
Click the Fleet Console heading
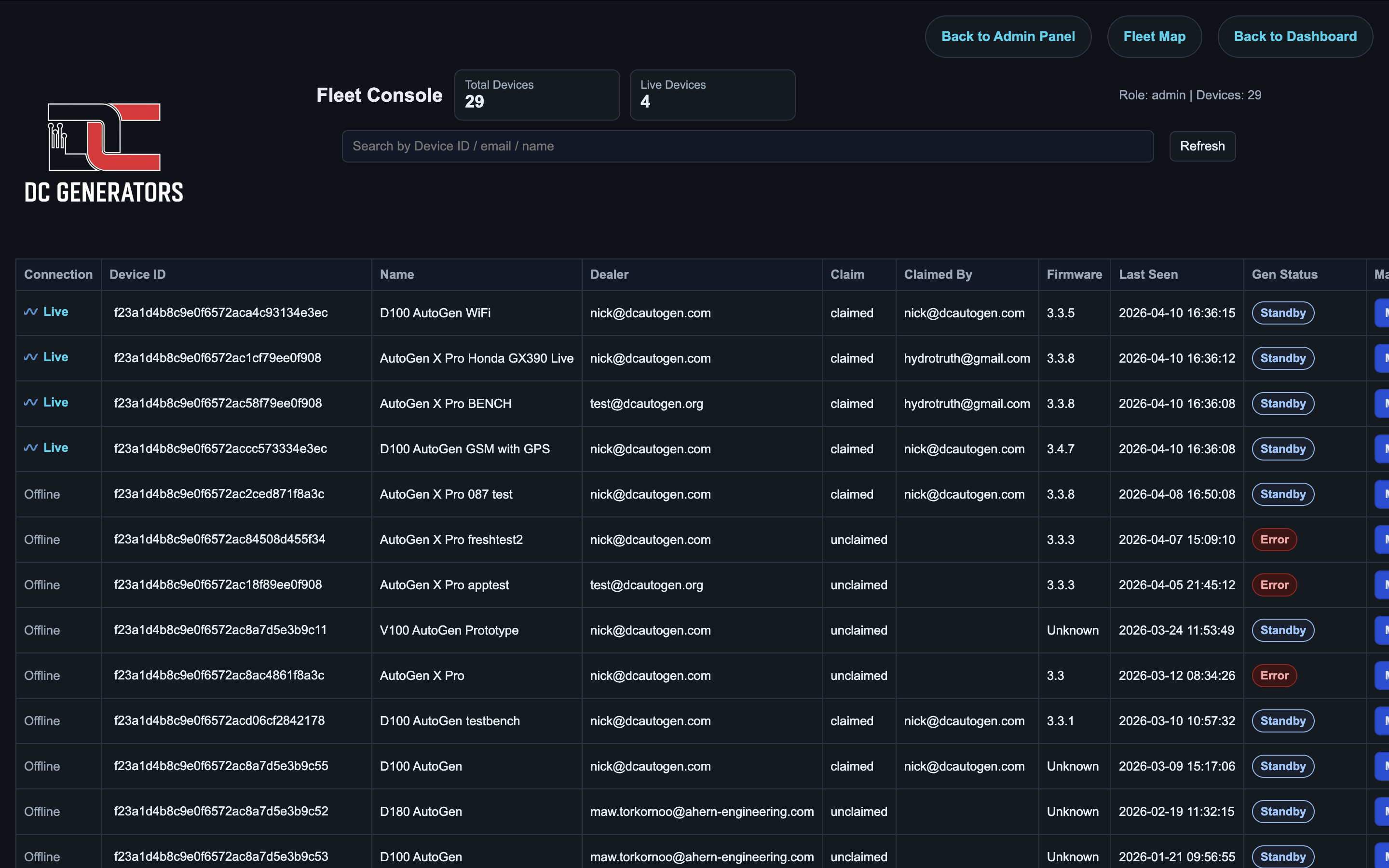(x=380, y=95)
